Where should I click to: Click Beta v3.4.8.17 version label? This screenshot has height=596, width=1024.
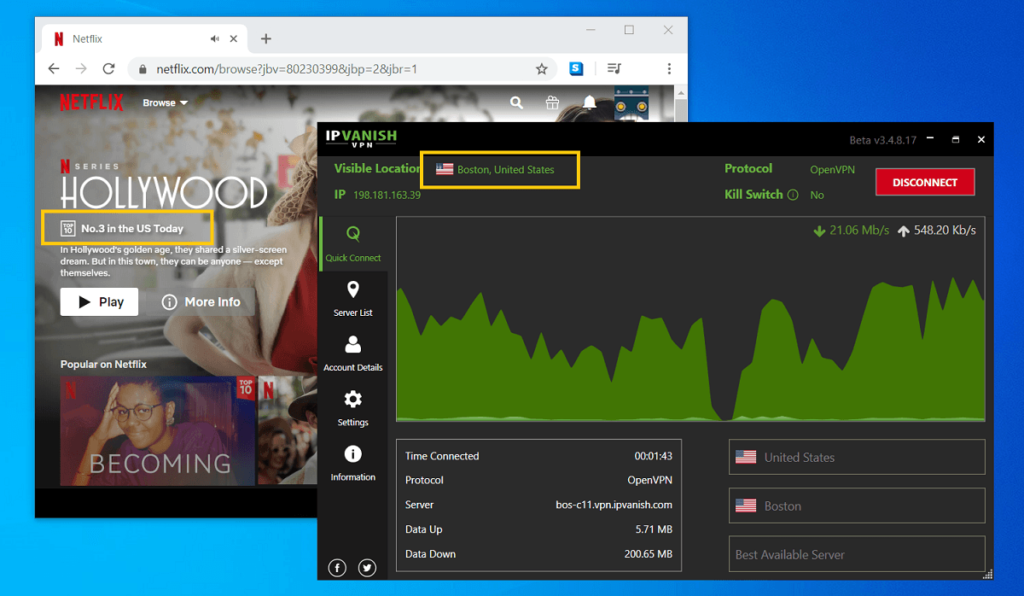[882, 140]
